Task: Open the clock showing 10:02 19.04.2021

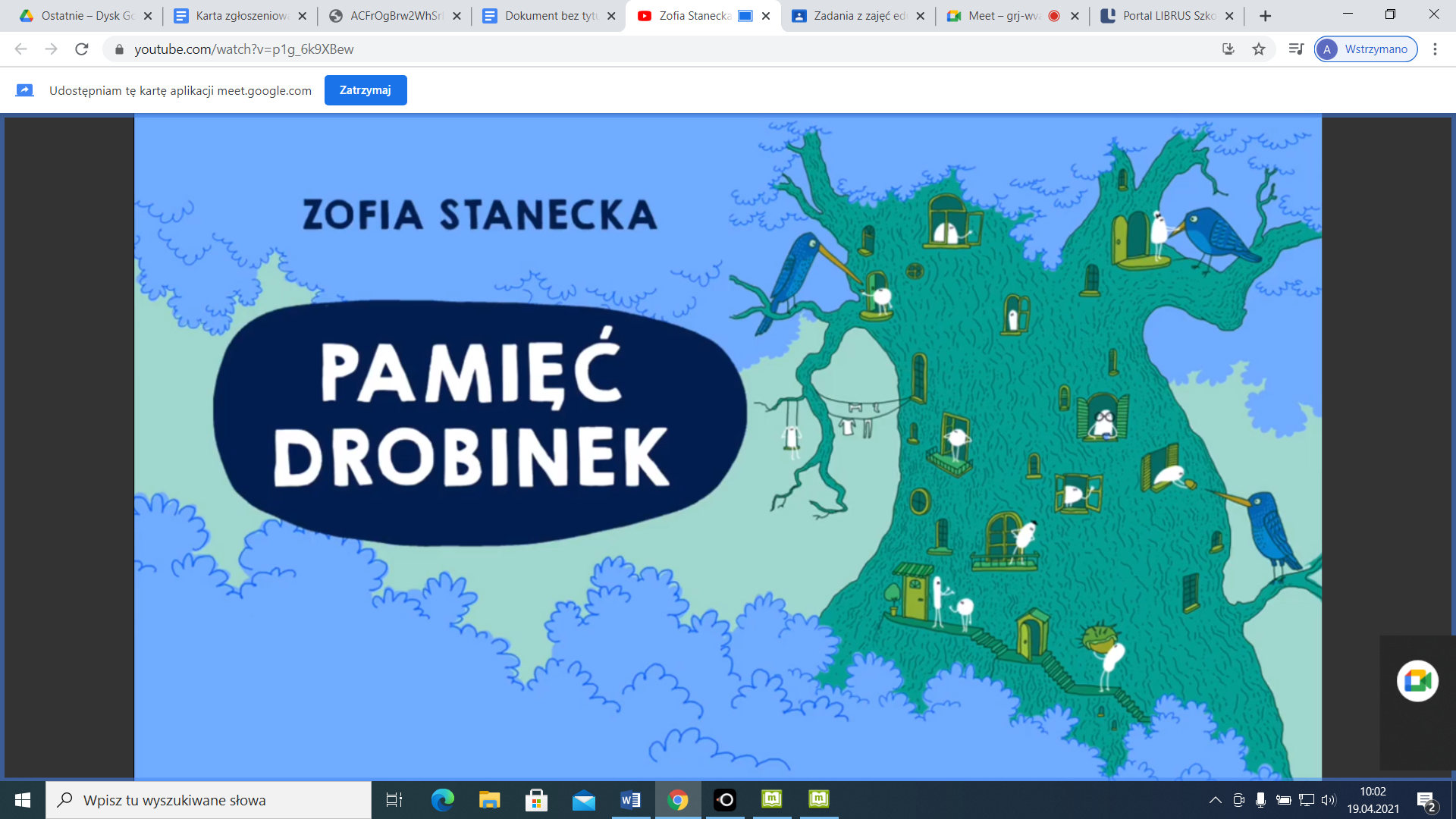Action: (x=1373, y=800)
